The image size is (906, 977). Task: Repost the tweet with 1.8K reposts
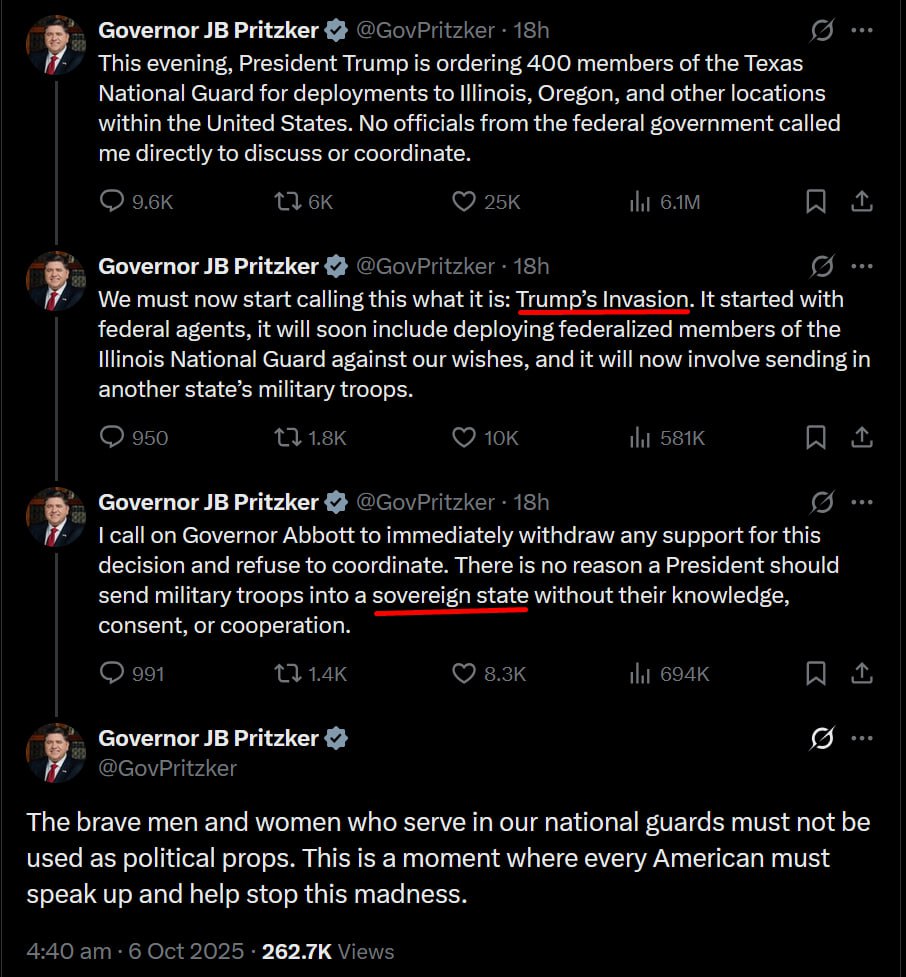tap(287, 438)
